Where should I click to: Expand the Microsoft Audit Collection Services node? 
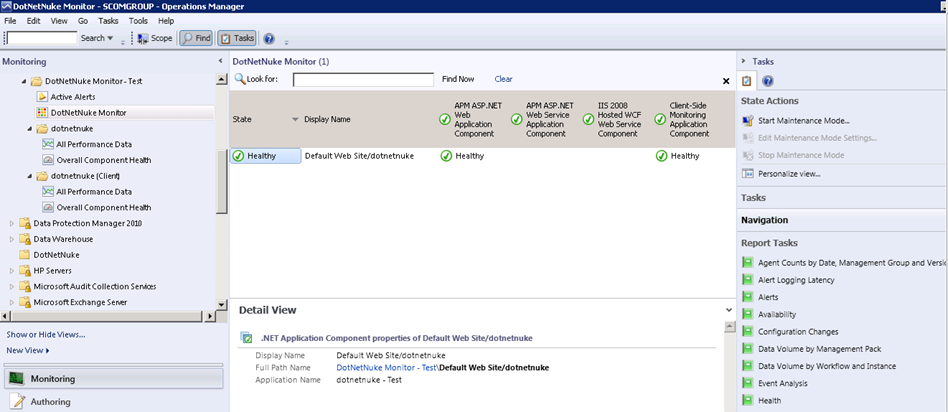pos(11,286)
